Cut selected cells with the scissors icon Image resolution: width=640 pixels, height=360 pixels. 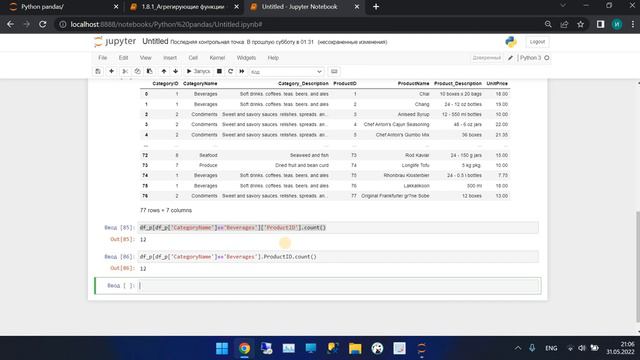[125, 71]
